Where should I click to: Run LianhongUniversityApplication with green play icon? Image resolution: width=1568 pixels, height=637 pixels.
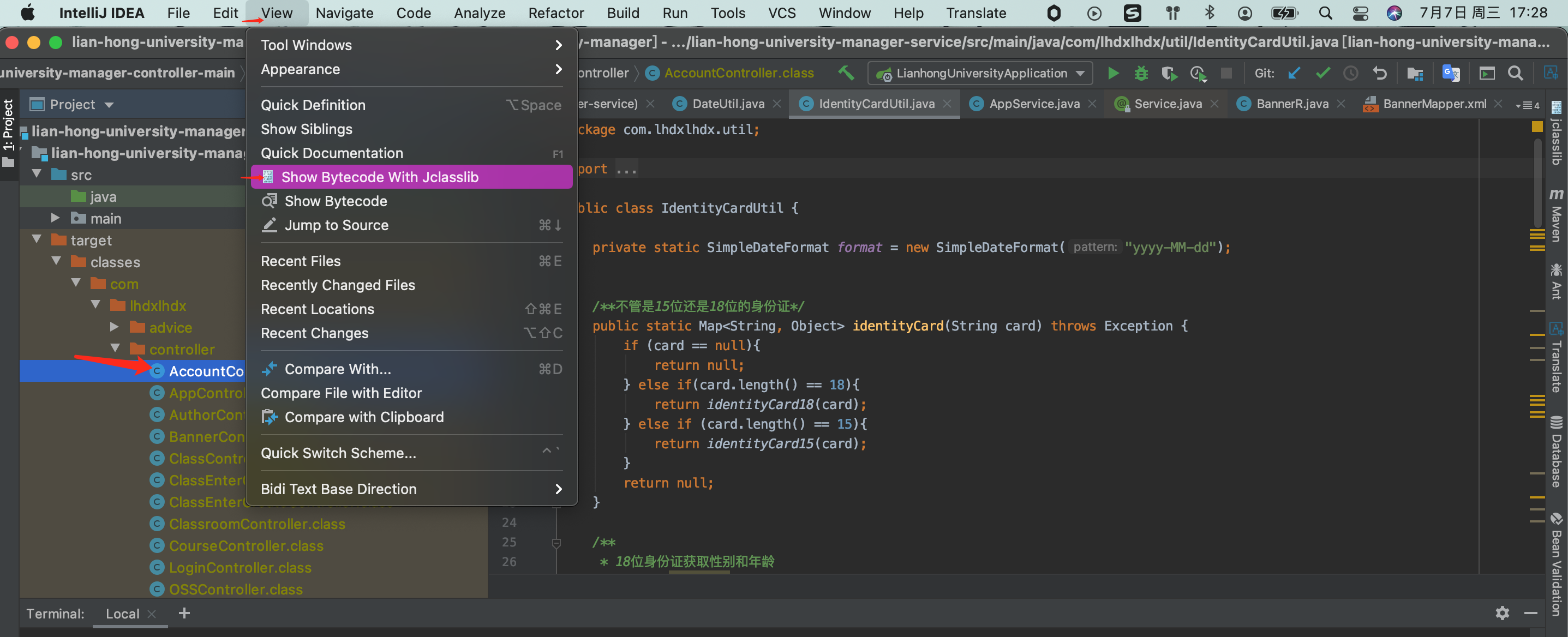pos(1112,73)
